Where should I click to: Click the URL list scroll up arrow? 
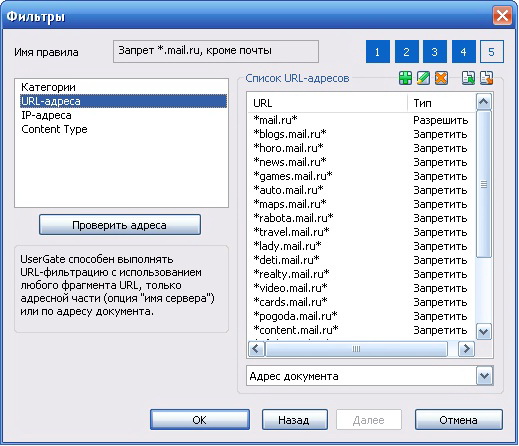tap(484, 102)
